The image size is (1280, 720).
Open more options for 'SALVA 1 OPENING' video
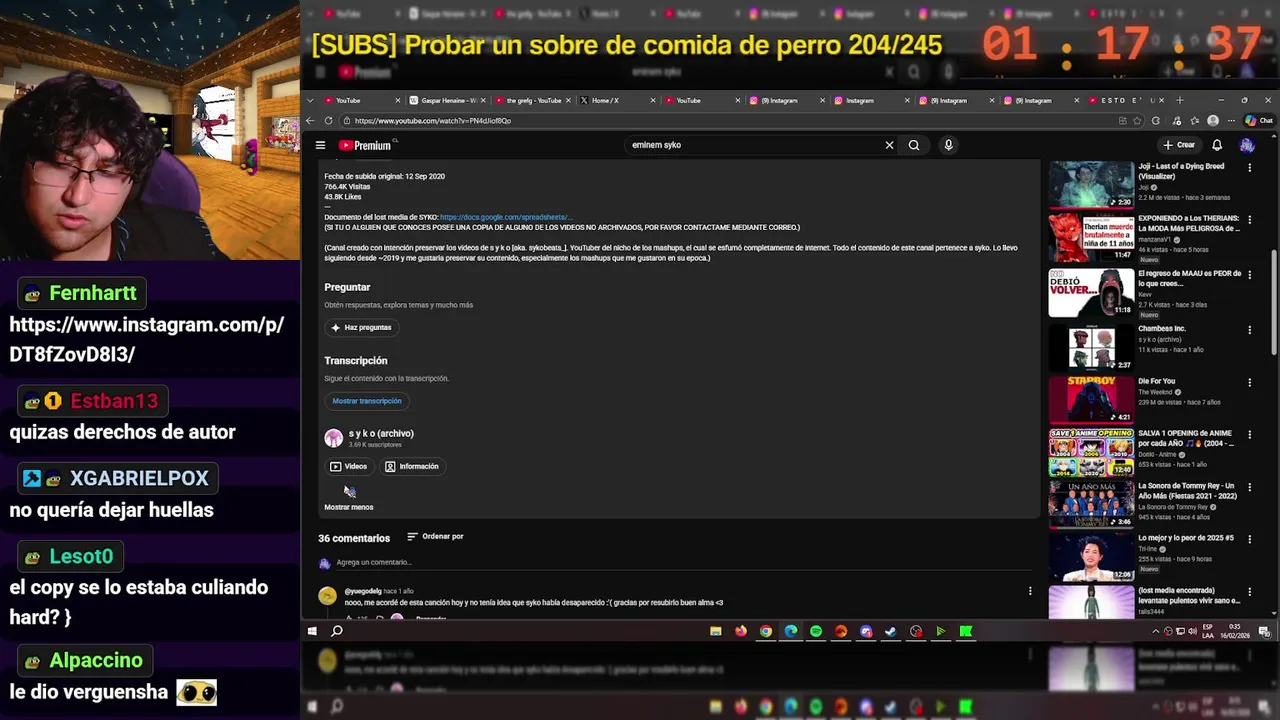pos(1249,435)
